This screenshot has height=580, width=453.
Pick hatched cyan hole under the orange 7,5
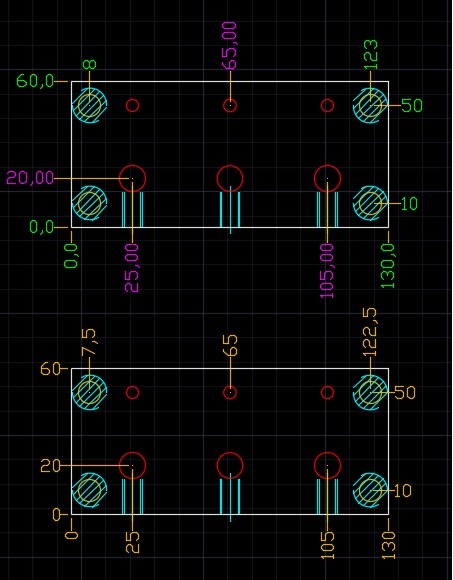point(89,392)
